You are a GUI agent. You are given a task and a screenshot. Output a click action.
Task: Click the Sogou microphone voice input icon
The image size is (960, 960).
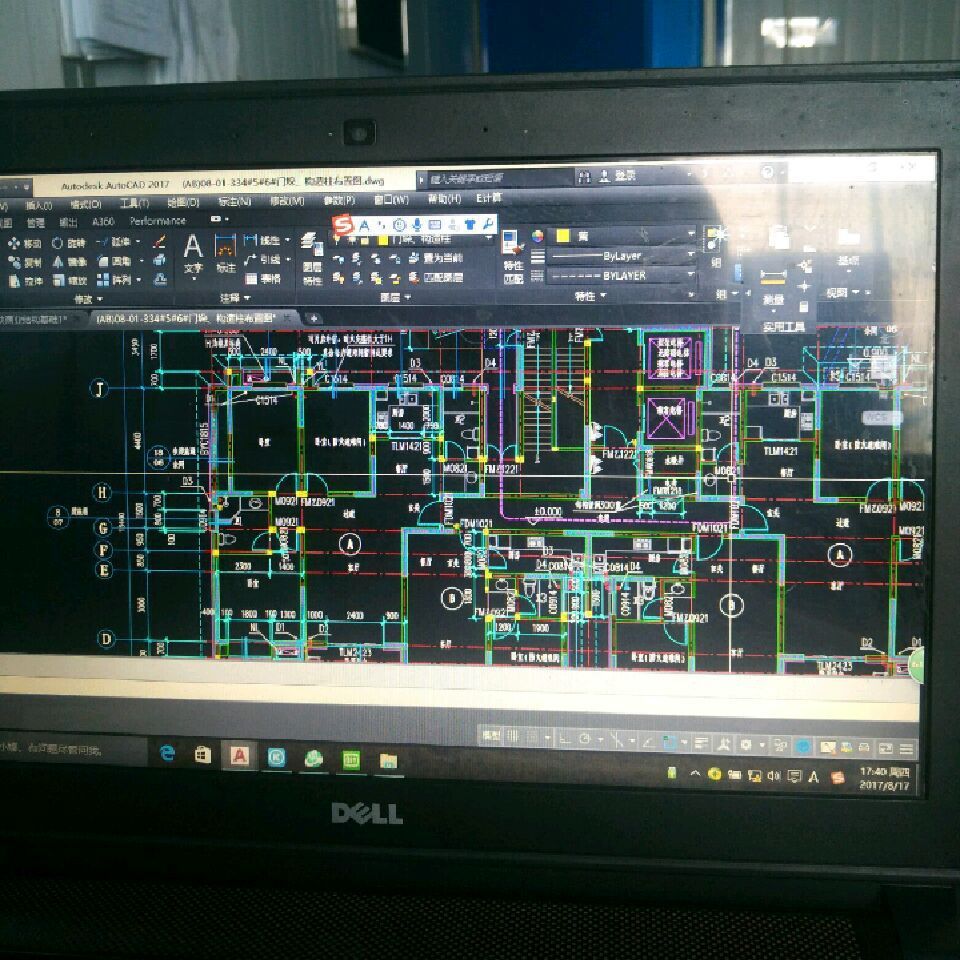click(x=416, y=225)
